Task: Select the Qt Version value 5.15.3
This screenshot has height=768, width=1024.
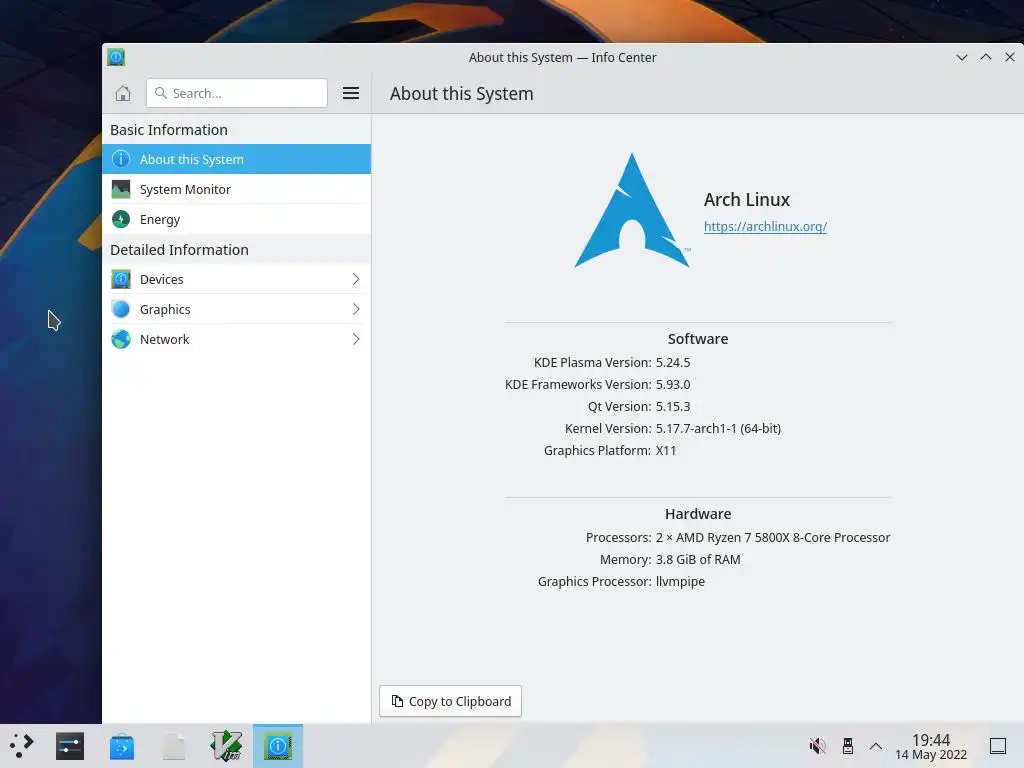Action: 673,407
